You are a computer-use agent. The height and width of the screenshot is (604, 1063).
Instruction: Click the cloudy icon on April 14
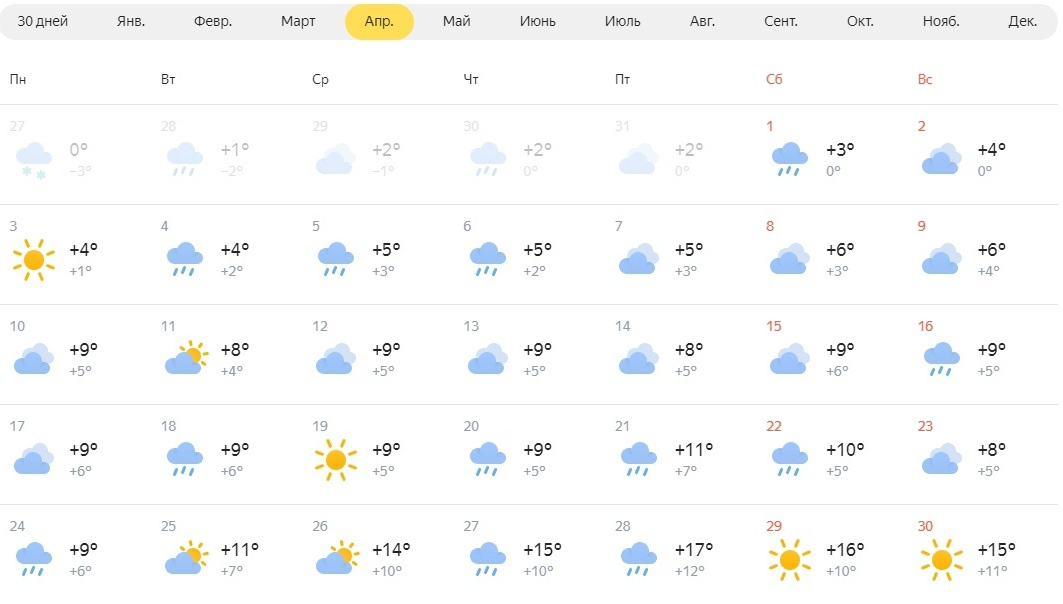click(639, 359)
